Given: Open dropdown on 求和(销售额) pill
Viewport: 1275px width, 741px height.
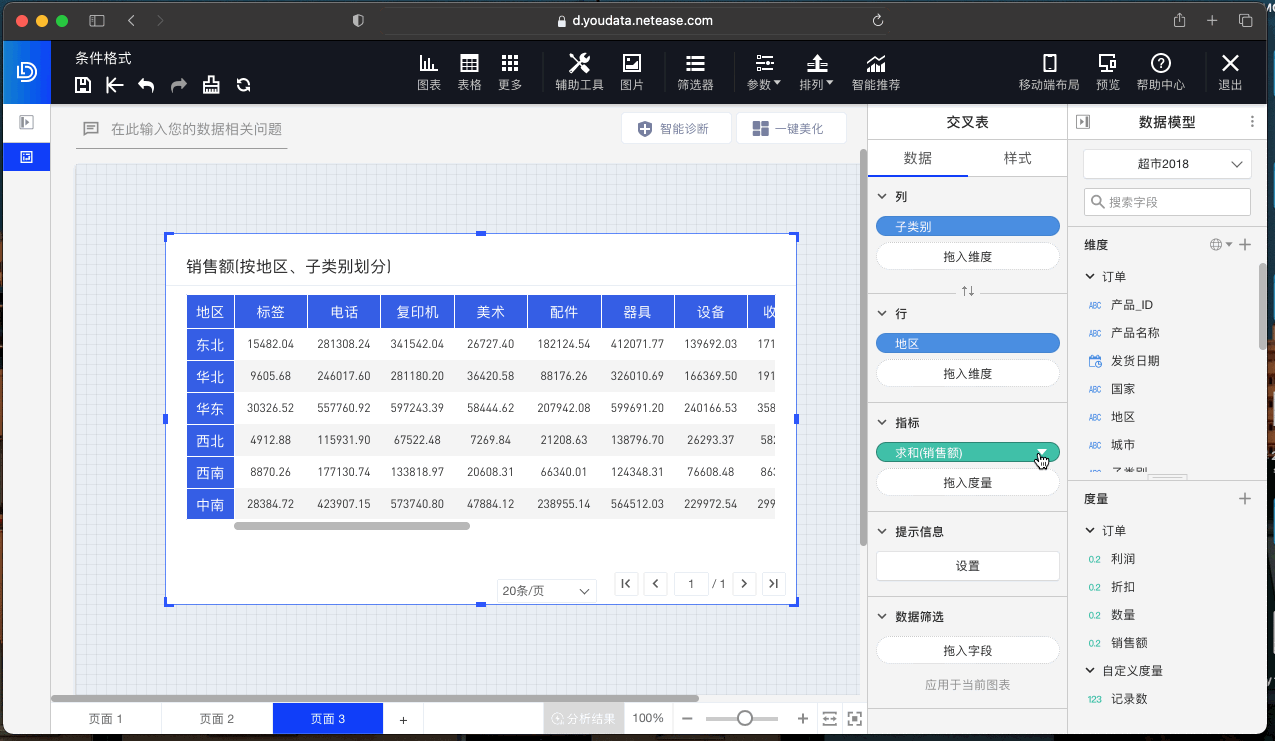Looking at the screenshot, I should coord(1042,453).
